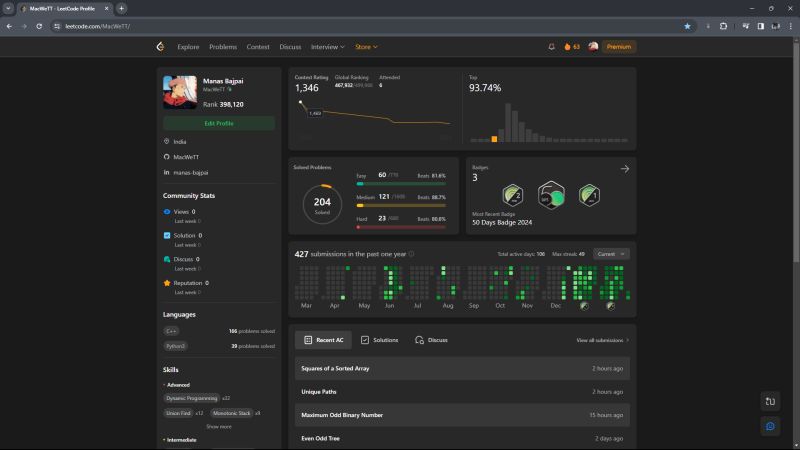Image resolution: width=800 pixels, height=450 pixels.
Task: Go to Problems page
Action: coord(223,47)
